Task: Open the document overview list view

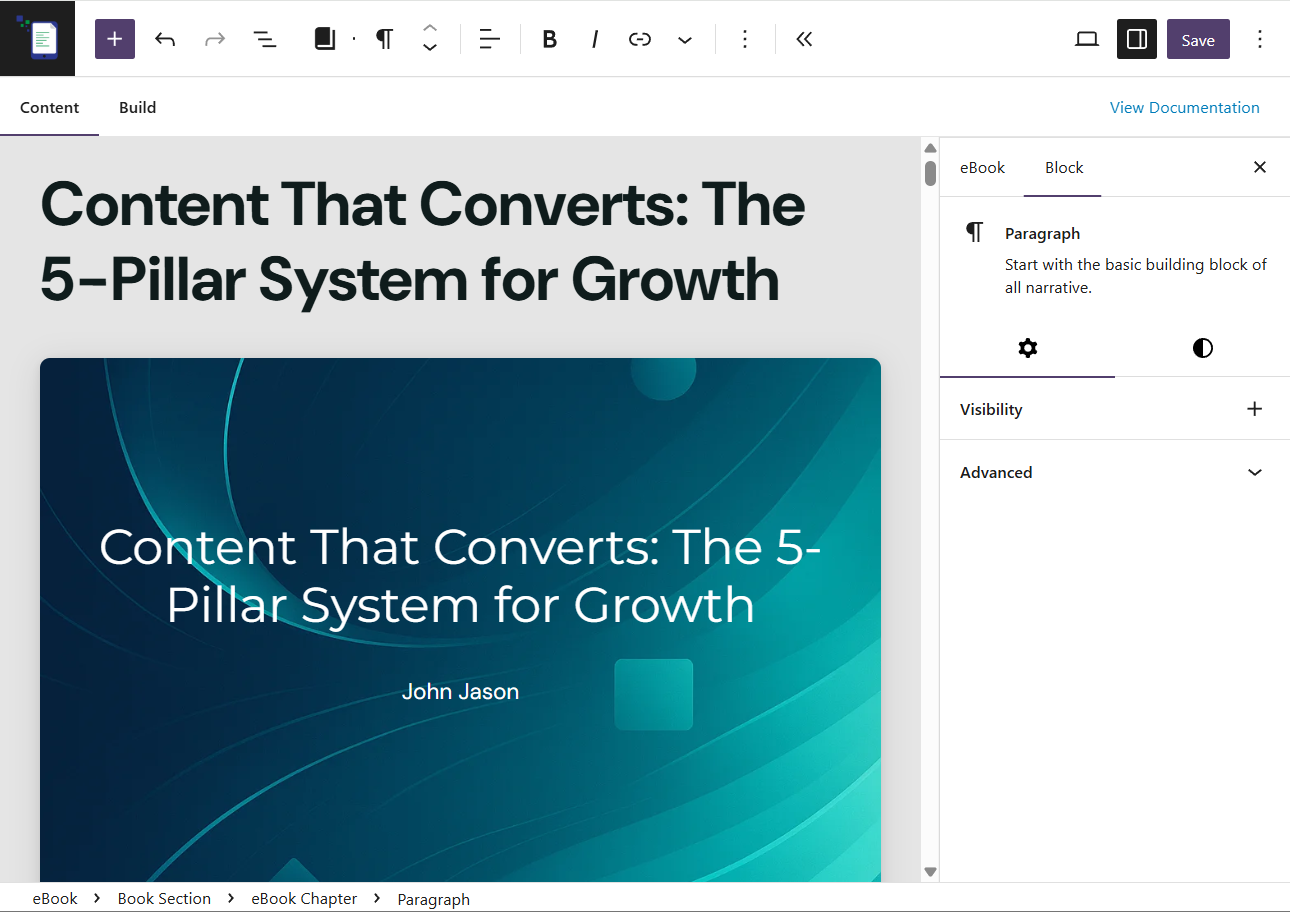Action: pos(264,39)
